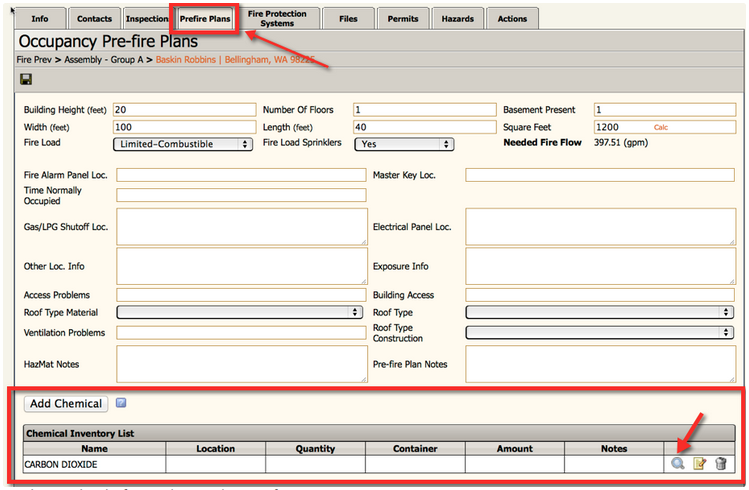Screen dimensions: 749x490
Task: Click the Exposure Info text area
Action: pos(600,266)
